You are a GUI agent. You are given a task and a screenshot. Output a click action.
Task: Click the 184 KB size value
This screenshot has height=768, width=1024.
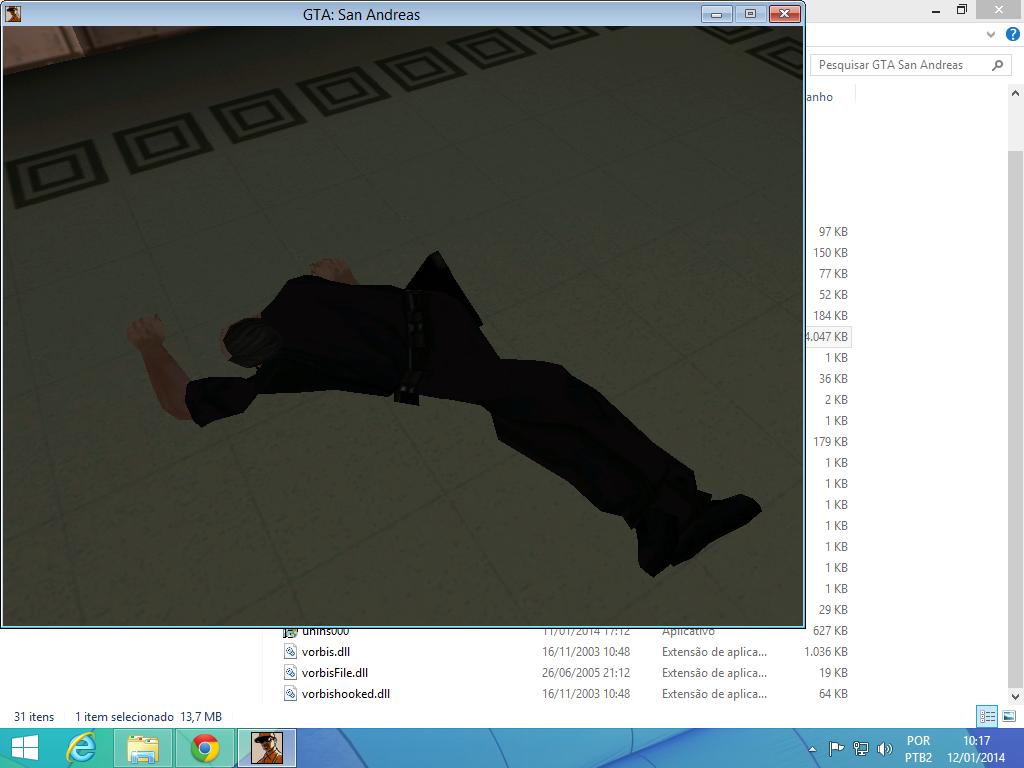[830, 315]
